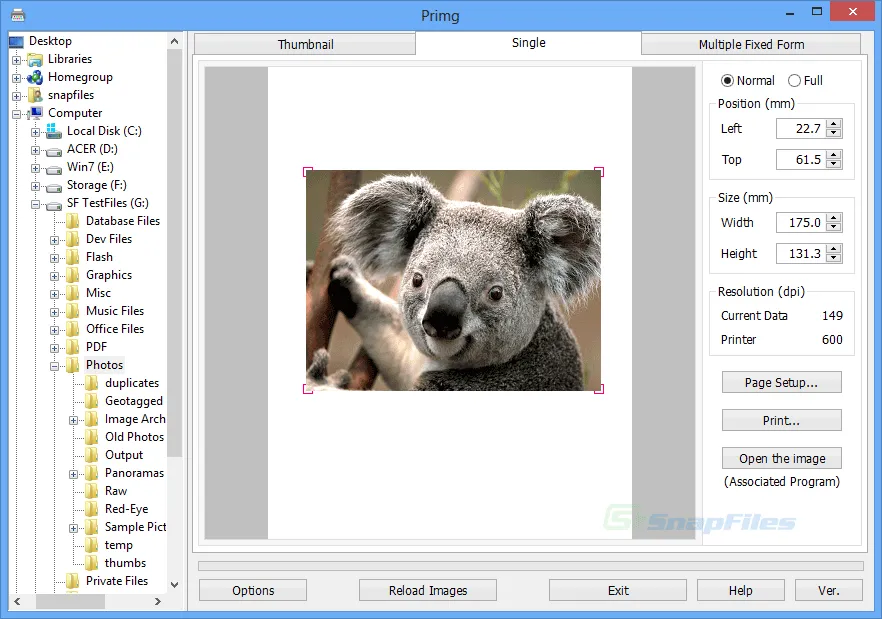Click the Misc folder icon
The width and height of the screenshot is (882, 619).
73,293
